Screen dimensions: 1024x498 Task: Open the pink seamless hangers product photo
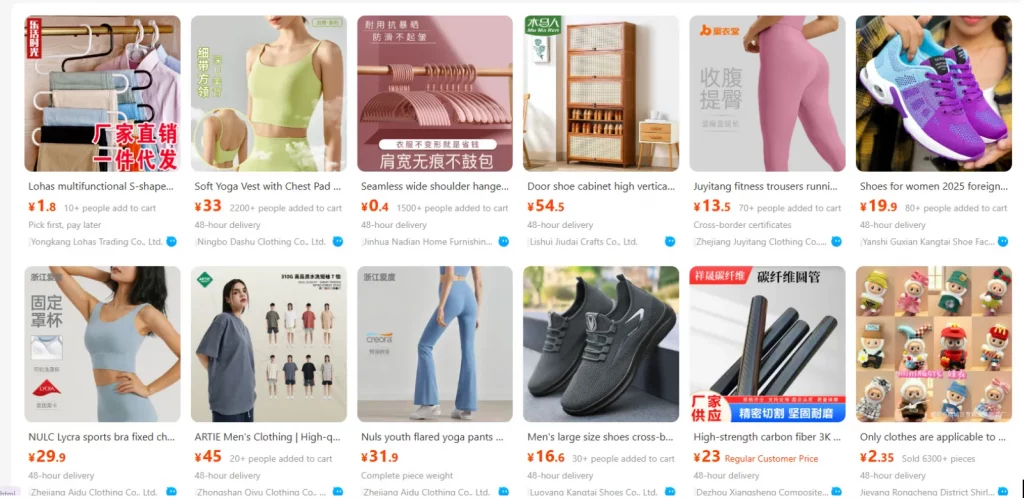435,93
